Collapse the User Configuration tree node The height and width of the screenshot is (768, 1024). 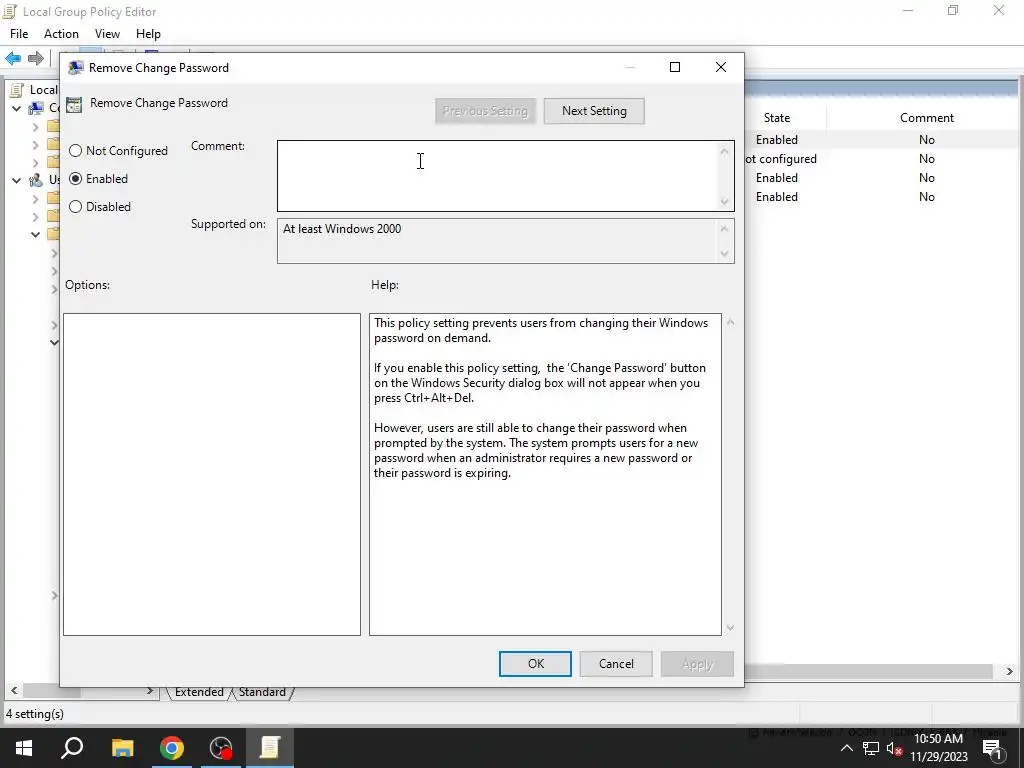tap(17, 180)
